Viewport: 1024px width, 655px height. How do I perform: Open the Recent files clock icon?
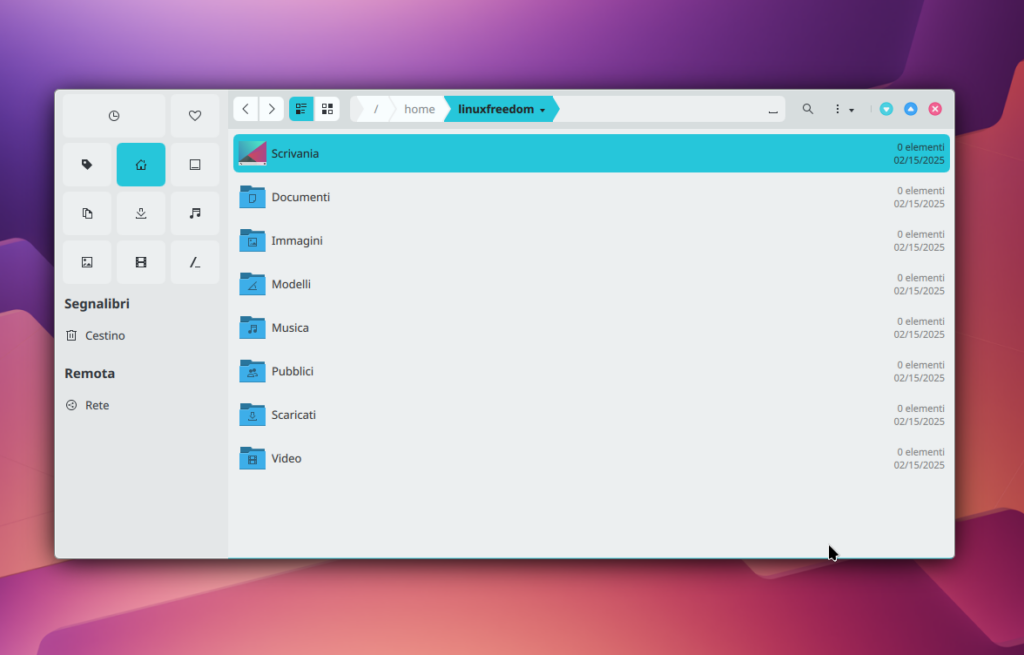[114, 116]
